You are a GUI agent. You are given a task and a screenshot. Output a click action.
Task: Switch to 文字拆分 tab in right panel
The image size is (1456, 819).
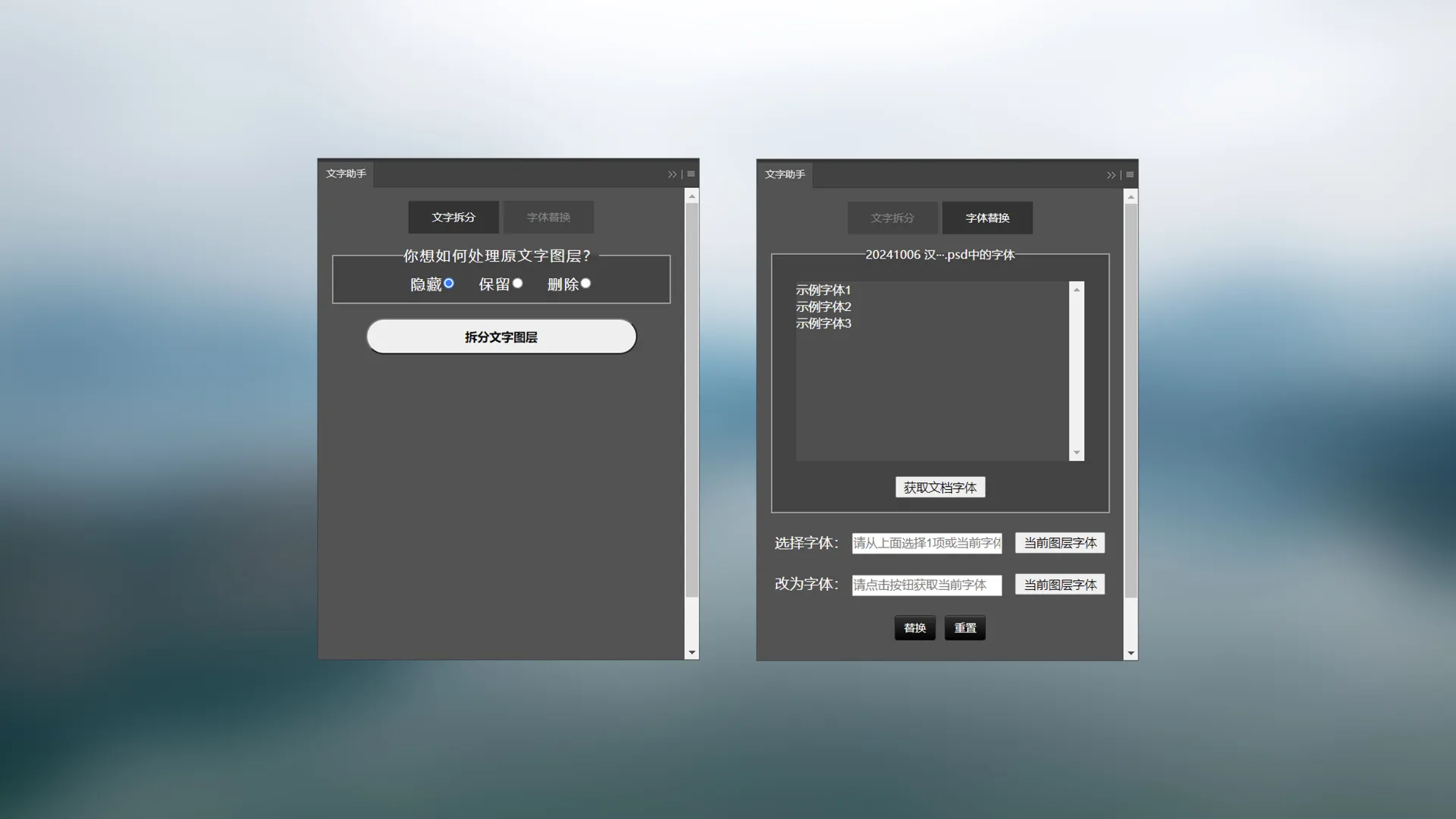click(x=893, y=218)
